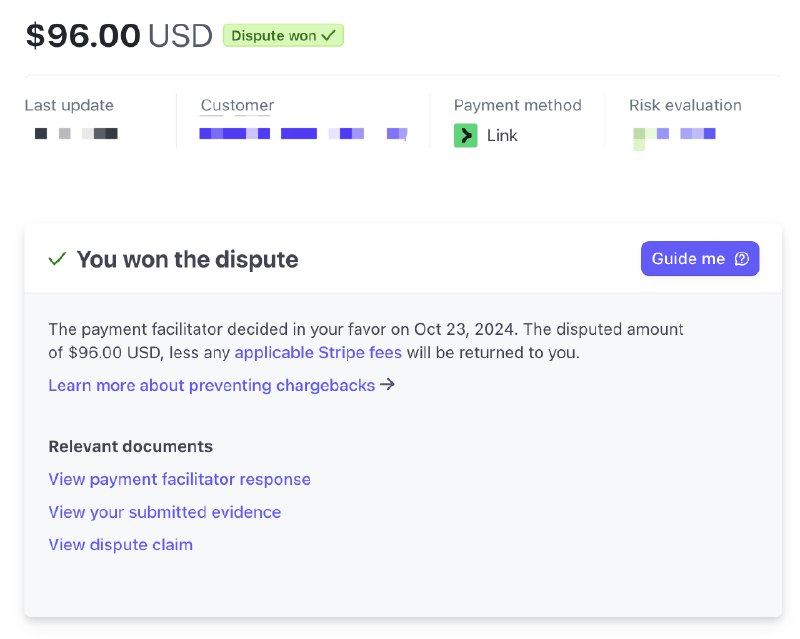Click the green Link payment method icon

click(x=465, y=135)
